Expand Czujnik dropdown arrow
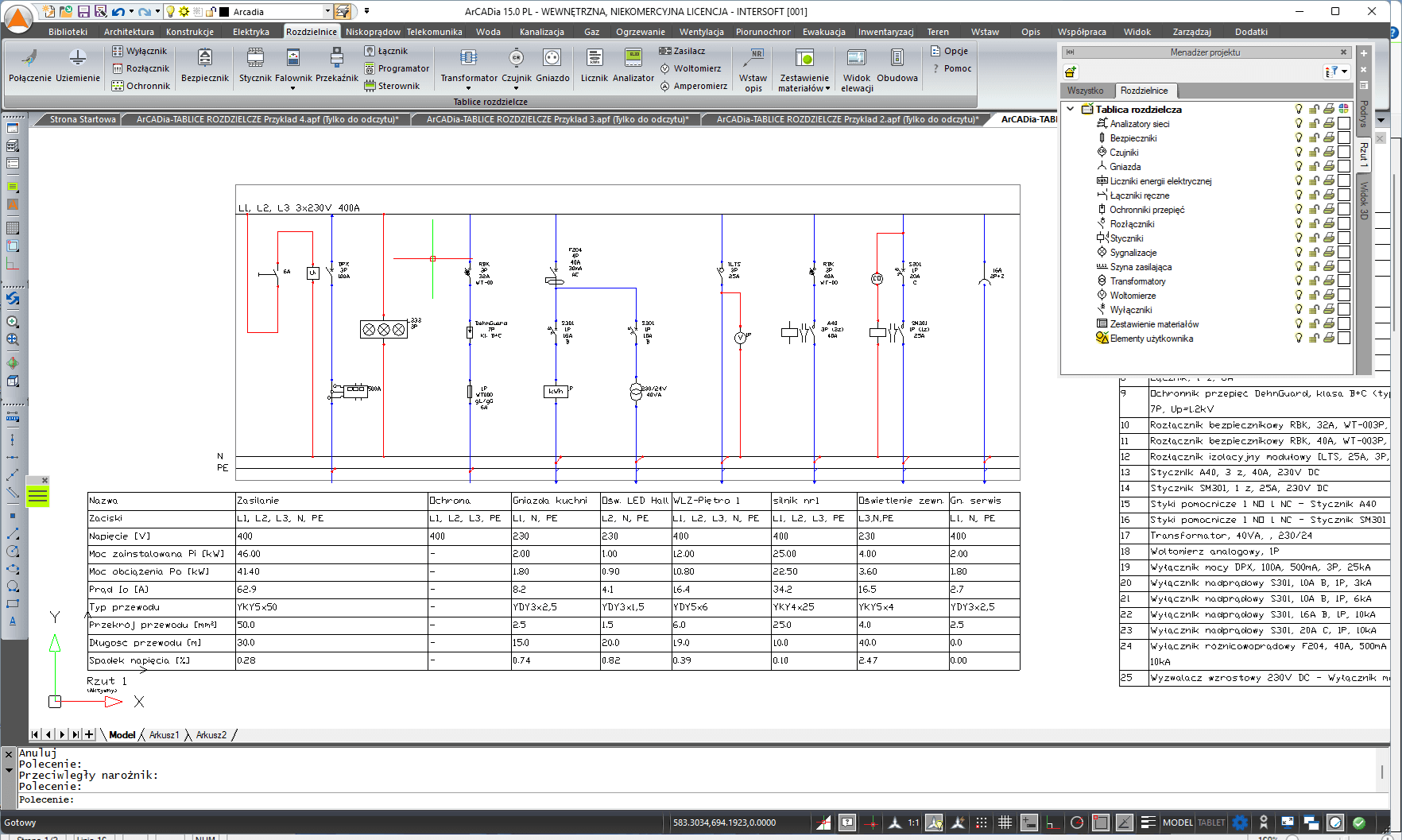This screenshot has width=1402, height=840. [516, 88]
